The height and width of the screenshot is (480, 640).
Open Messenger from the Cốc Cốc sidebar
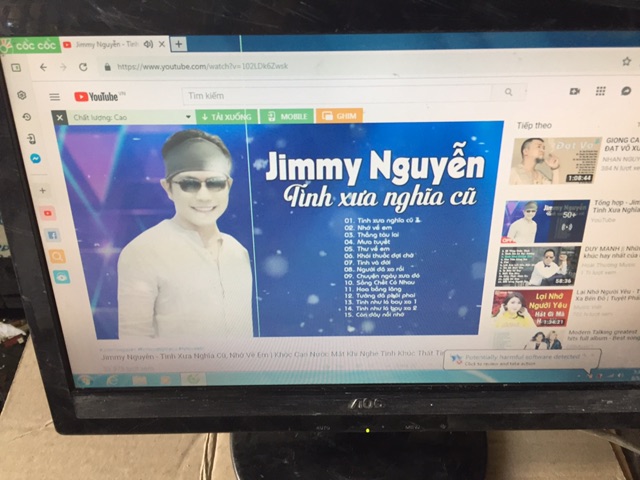coord(35,158)
